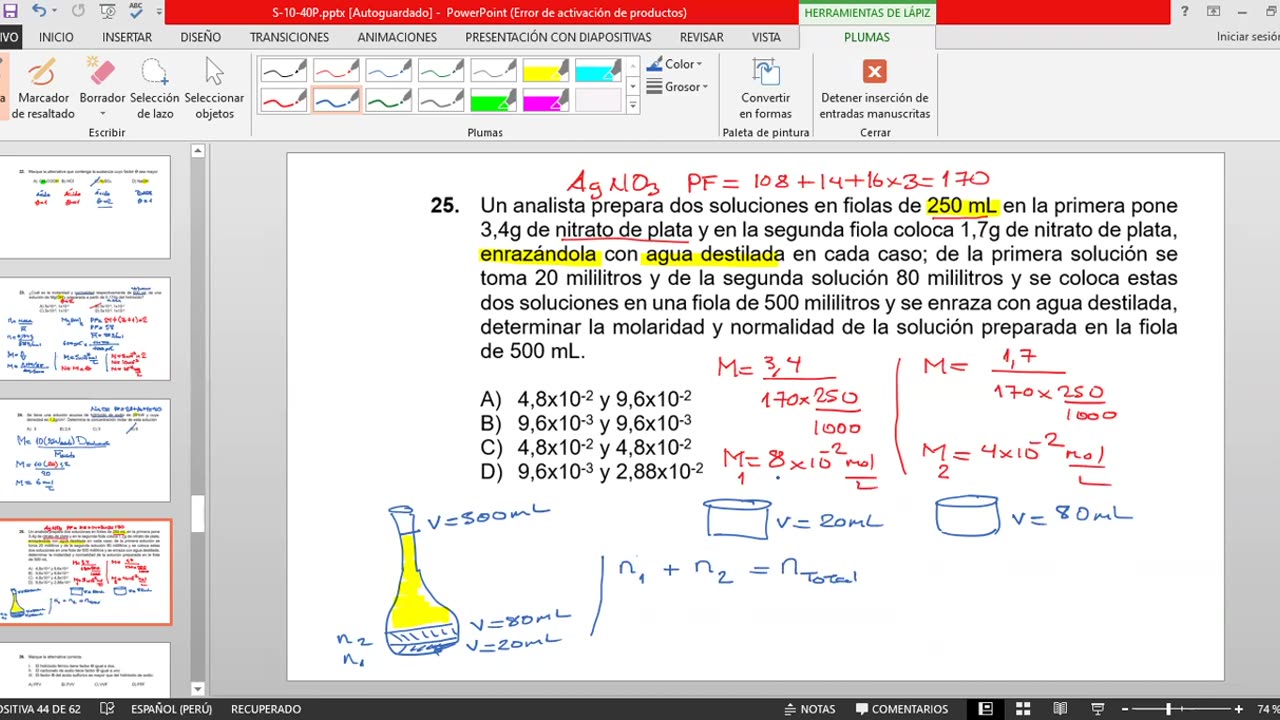Open the undo history dropdown arrow
This screenshot has width=1280, height=720.
click(x=54, y=11)
